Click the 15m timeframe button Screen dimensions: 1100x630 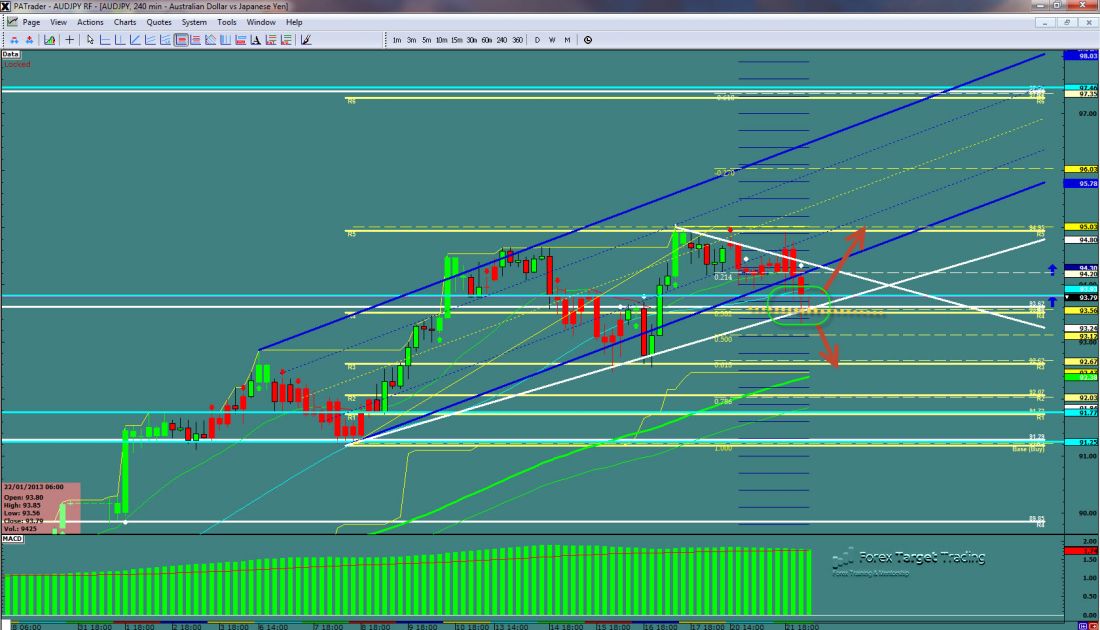[456, 40]
